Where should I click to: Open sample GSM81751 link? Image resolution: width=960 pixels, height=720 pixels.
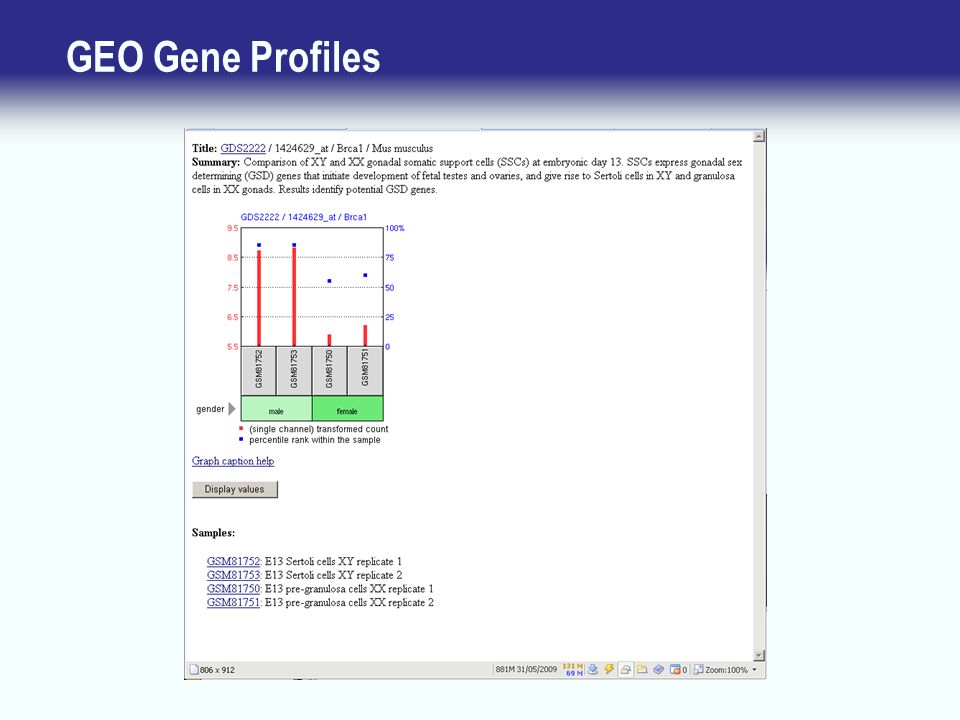[233, 602]
